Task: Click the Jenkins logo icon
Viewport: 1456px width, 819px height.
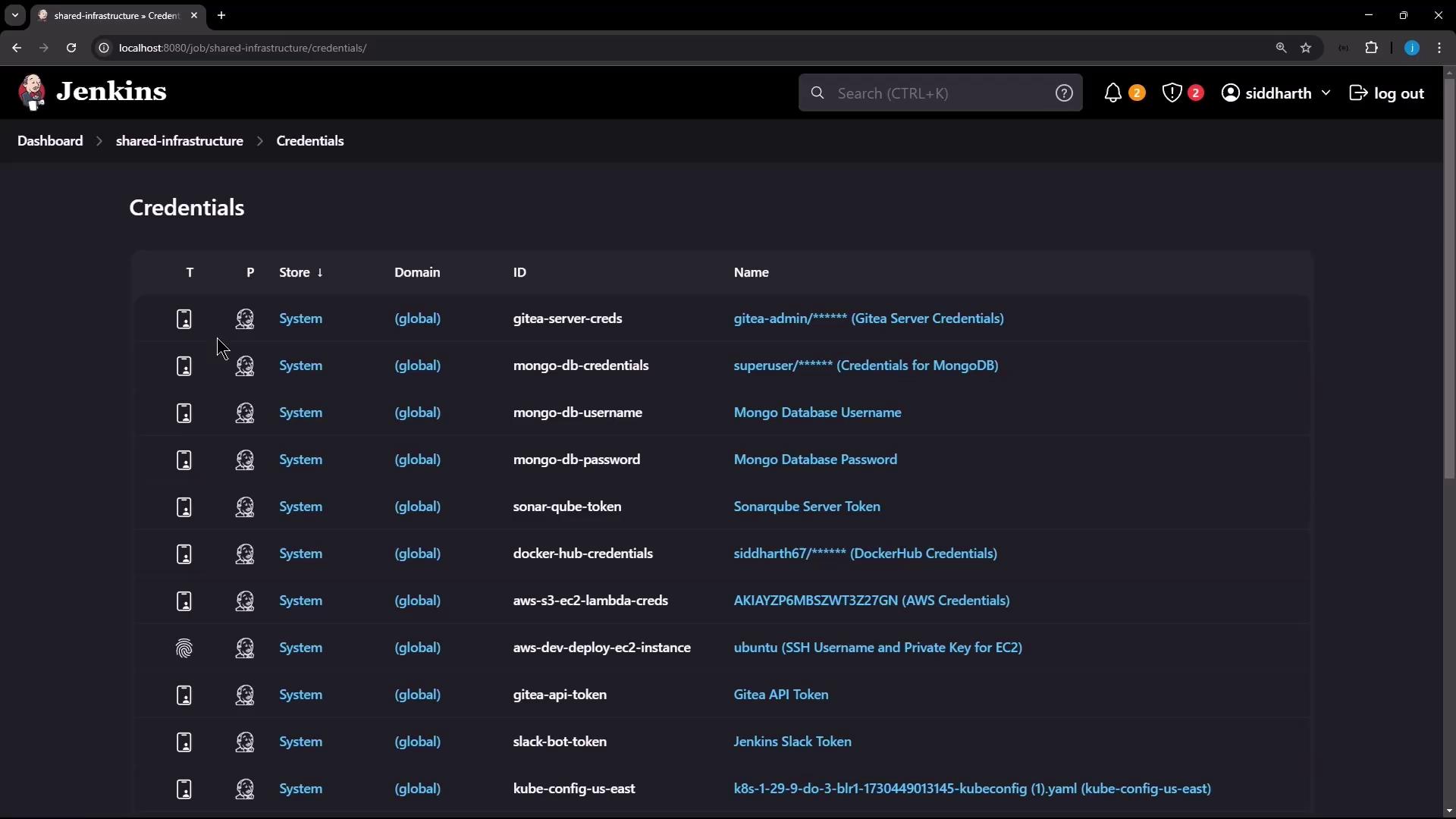Action: [x=32, y=93]
